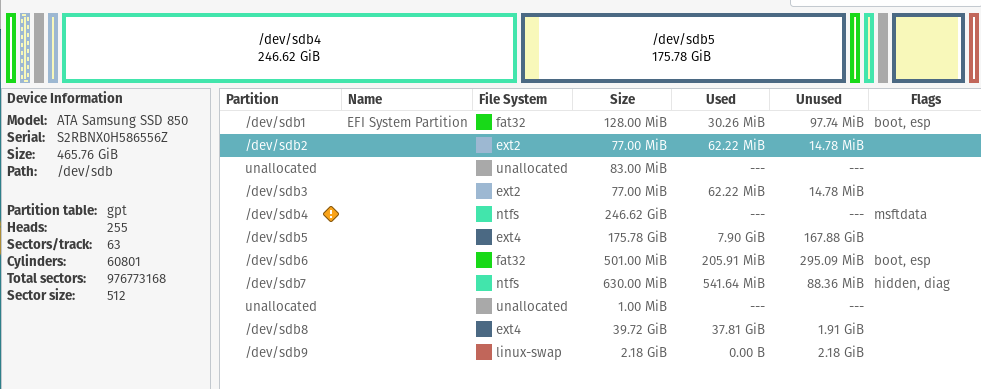981x389 pixels.
Task: Sort by the Used column header
Action: 720,99
